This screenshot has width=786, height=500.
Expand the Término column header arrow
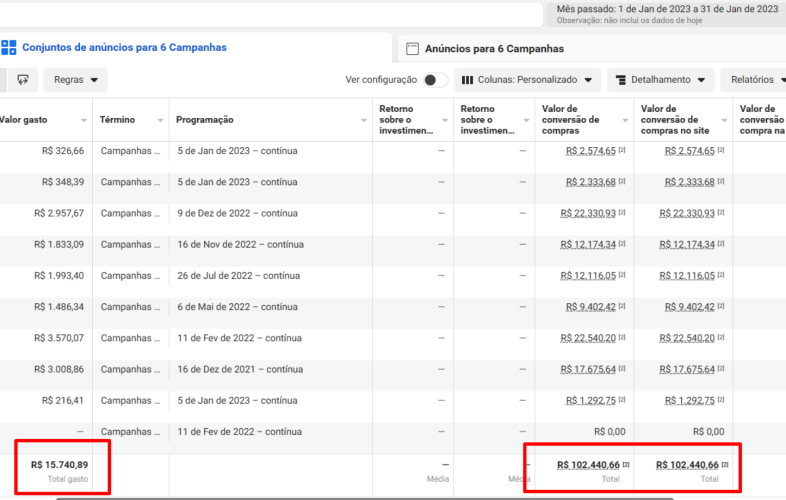tap(160, 120)
